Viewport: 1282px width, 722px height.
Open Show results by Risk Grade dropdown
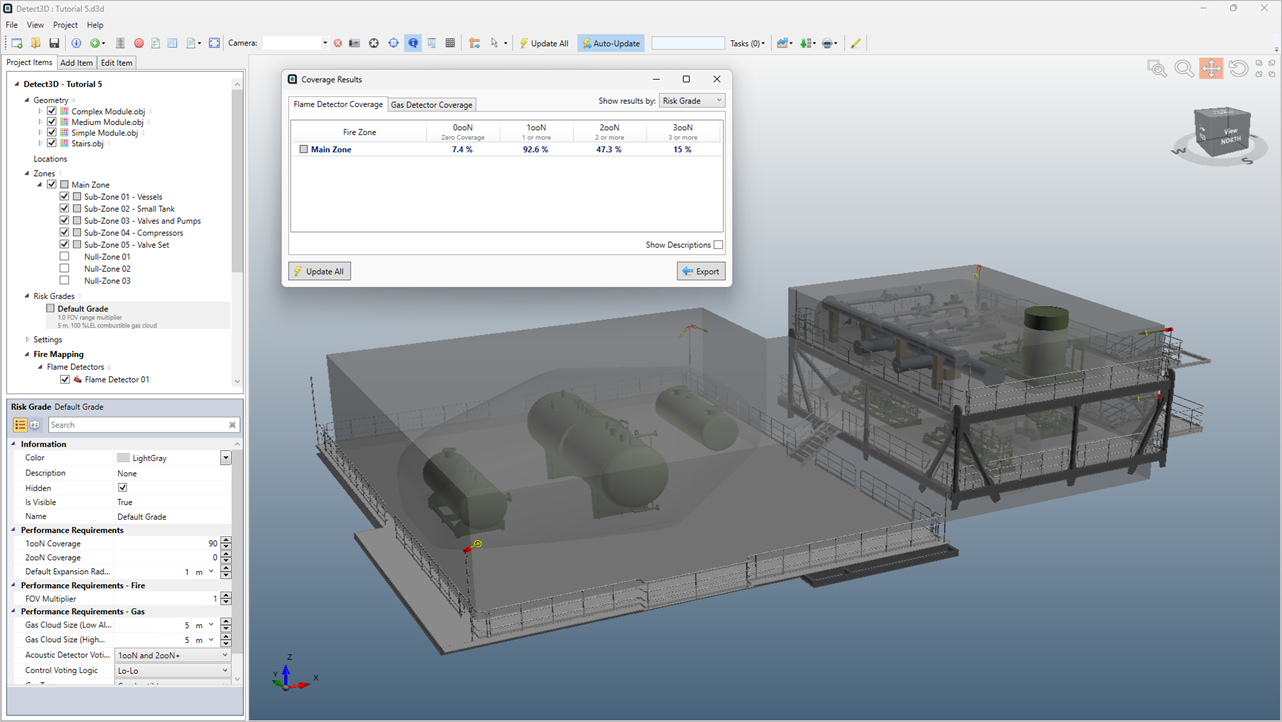click(692, 101)
